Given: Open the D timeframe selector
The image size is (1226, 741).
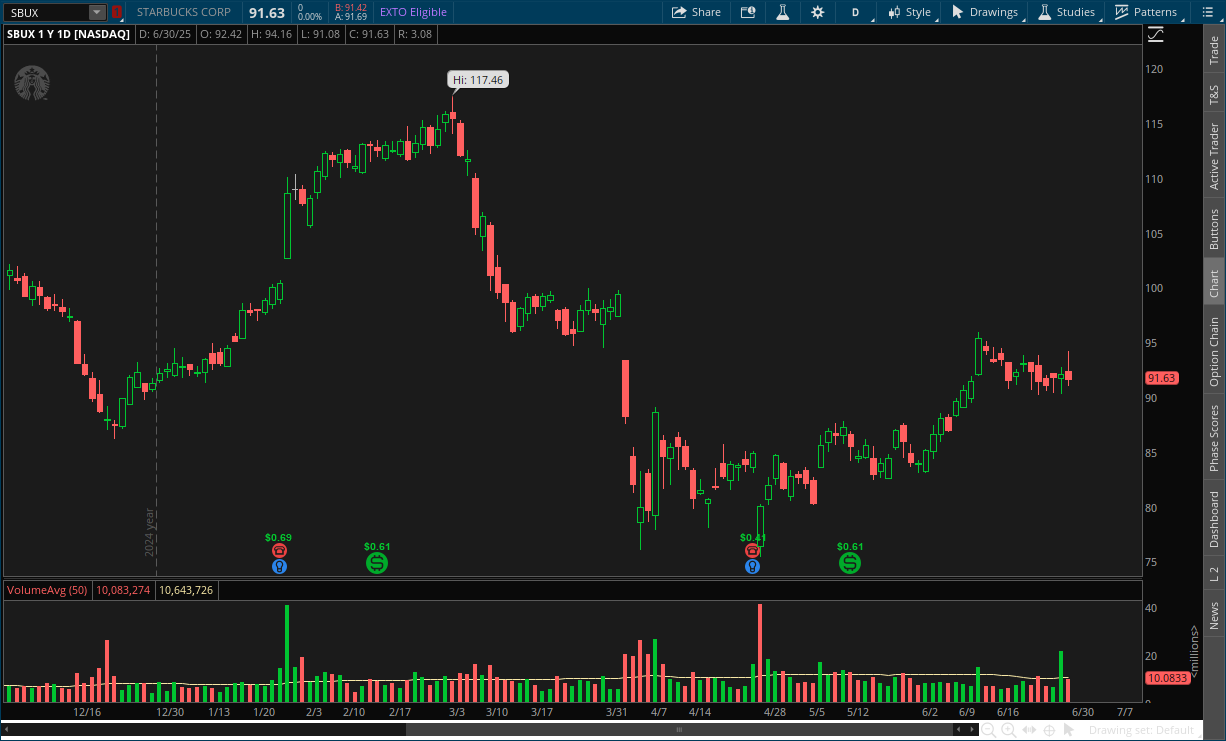Looking at the screenshot, I should (x=855, y=12).
